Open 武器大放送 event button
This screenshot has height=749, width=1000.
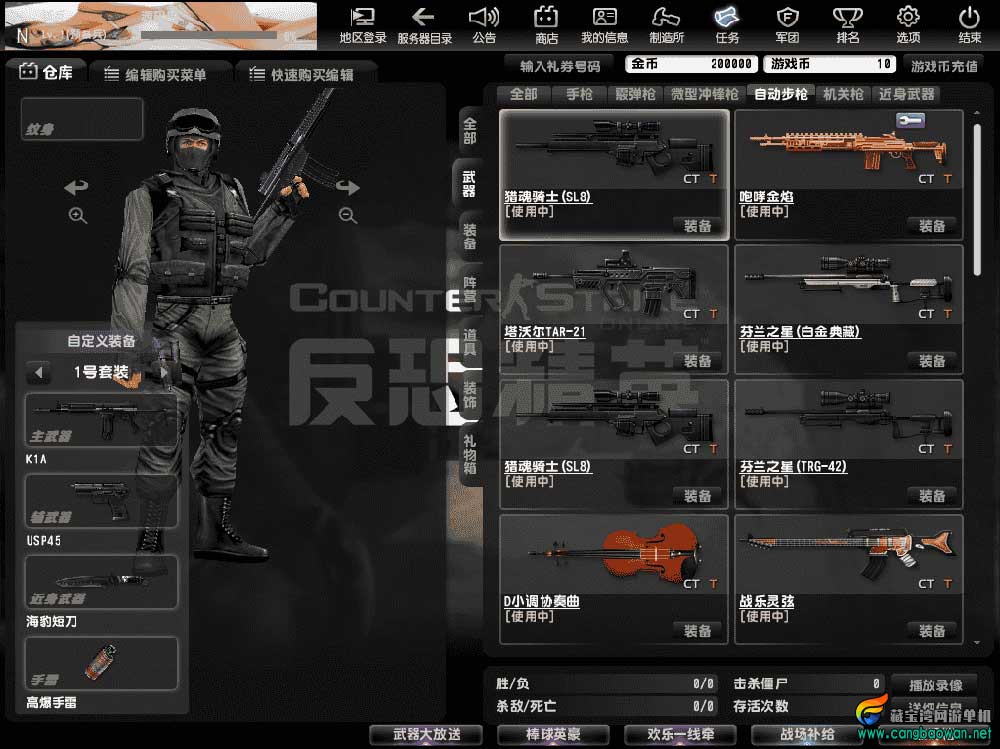[426, 734]
